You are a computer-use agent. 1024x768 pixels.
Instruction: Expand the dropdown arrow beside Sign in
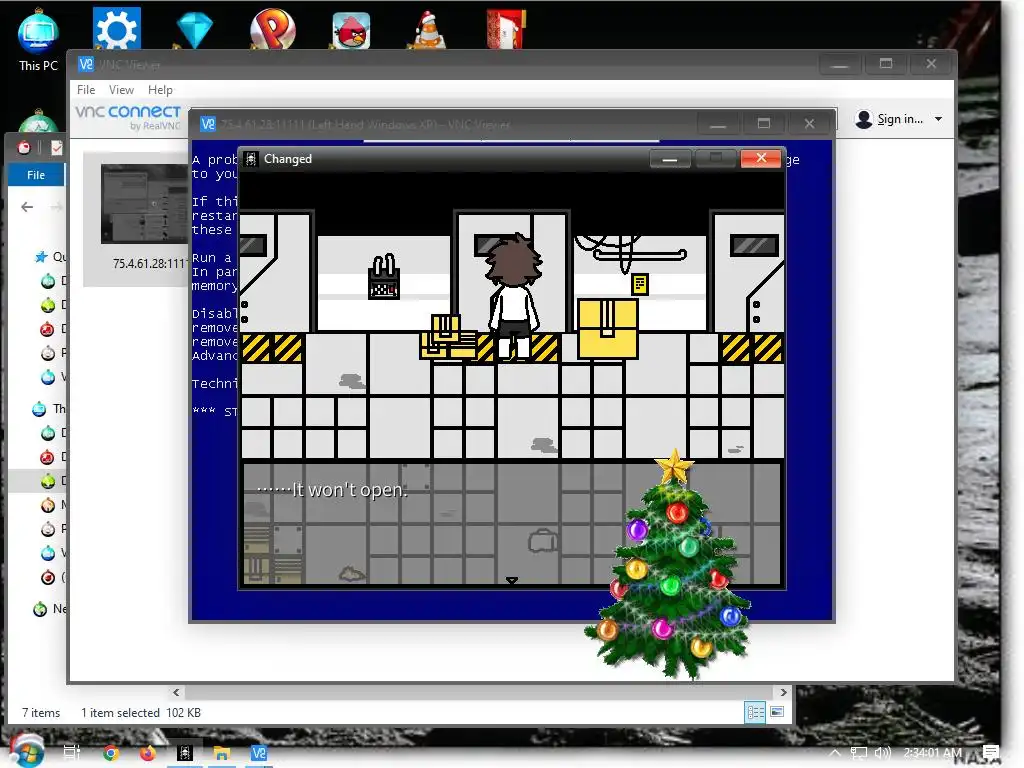point(938,120)
